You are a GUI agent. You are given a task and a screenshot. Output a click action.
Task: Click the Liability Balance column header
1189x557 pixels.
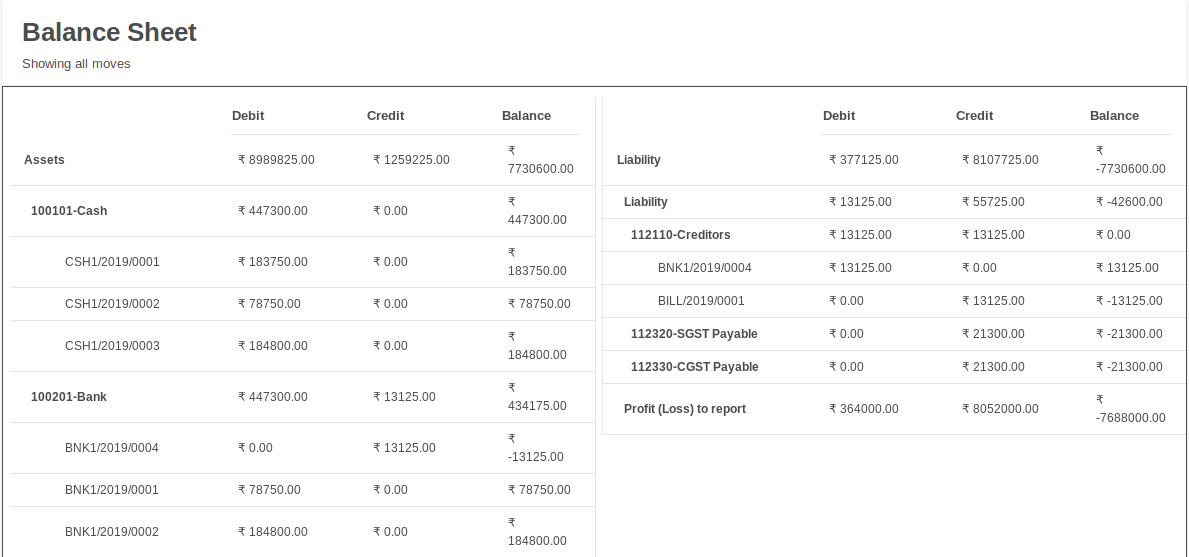(1114, 116)
